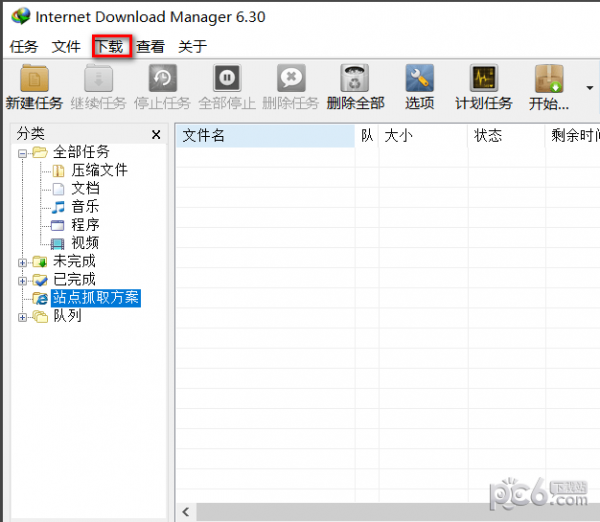Image resolution: width=600 pixels, height=522 pixels.
Task: Click the horizontal scrollbar left arrow
Action: point(186,512)
